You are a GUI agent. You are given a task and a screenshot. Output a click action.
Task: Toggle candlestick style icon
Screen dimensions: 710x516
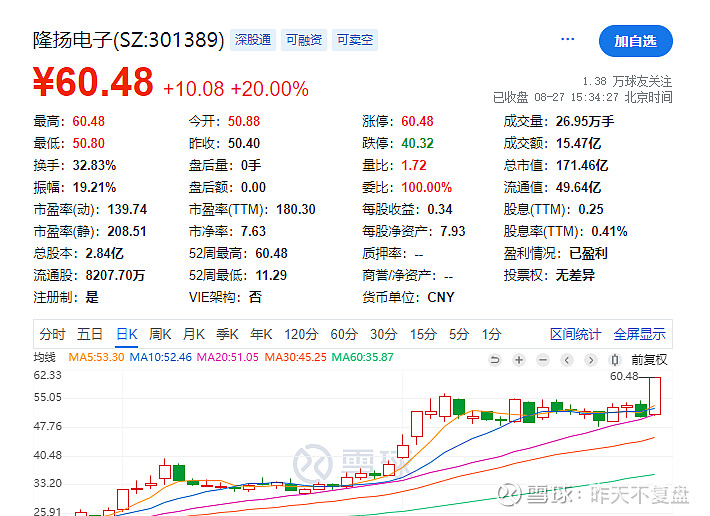click(x=614, y=360)
